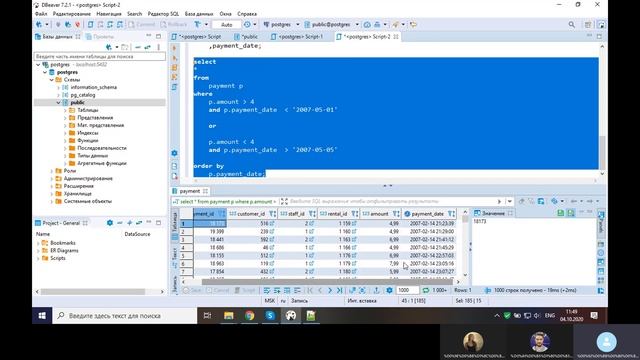Image resolution: width=640 pixels, height=360 pixels.
Task: Open Chrome from the Windows taskbar
Action: (249, 316)
